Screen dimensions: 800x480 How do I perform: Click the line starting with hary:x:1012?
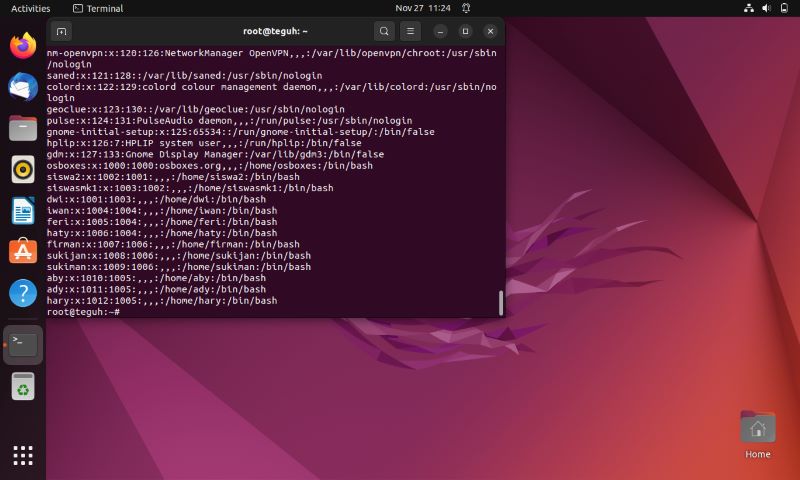pyautogui.click(x=162, y=300)
